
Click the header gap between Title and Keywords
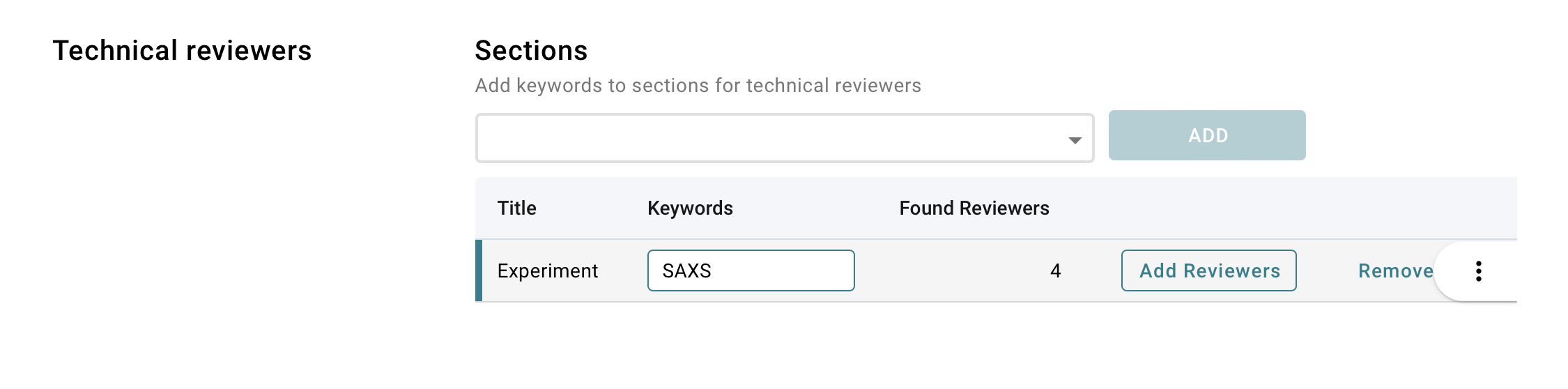coord(592,208)
